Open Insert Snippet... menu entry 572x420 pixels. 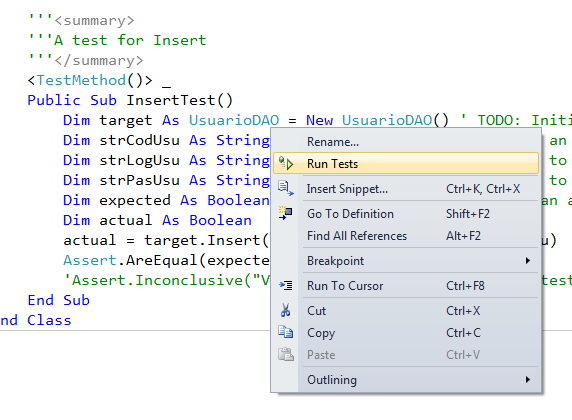pos(406,189)
